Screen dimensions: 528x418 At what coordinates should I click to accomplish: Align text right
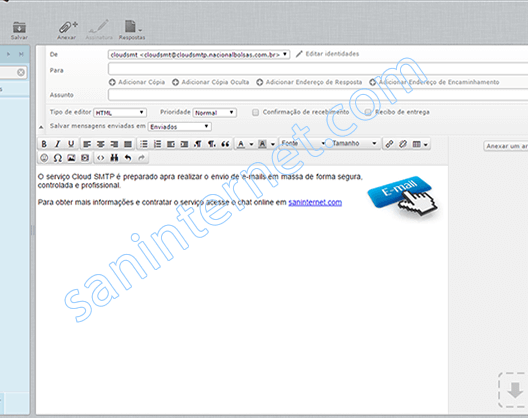(114, 144)
